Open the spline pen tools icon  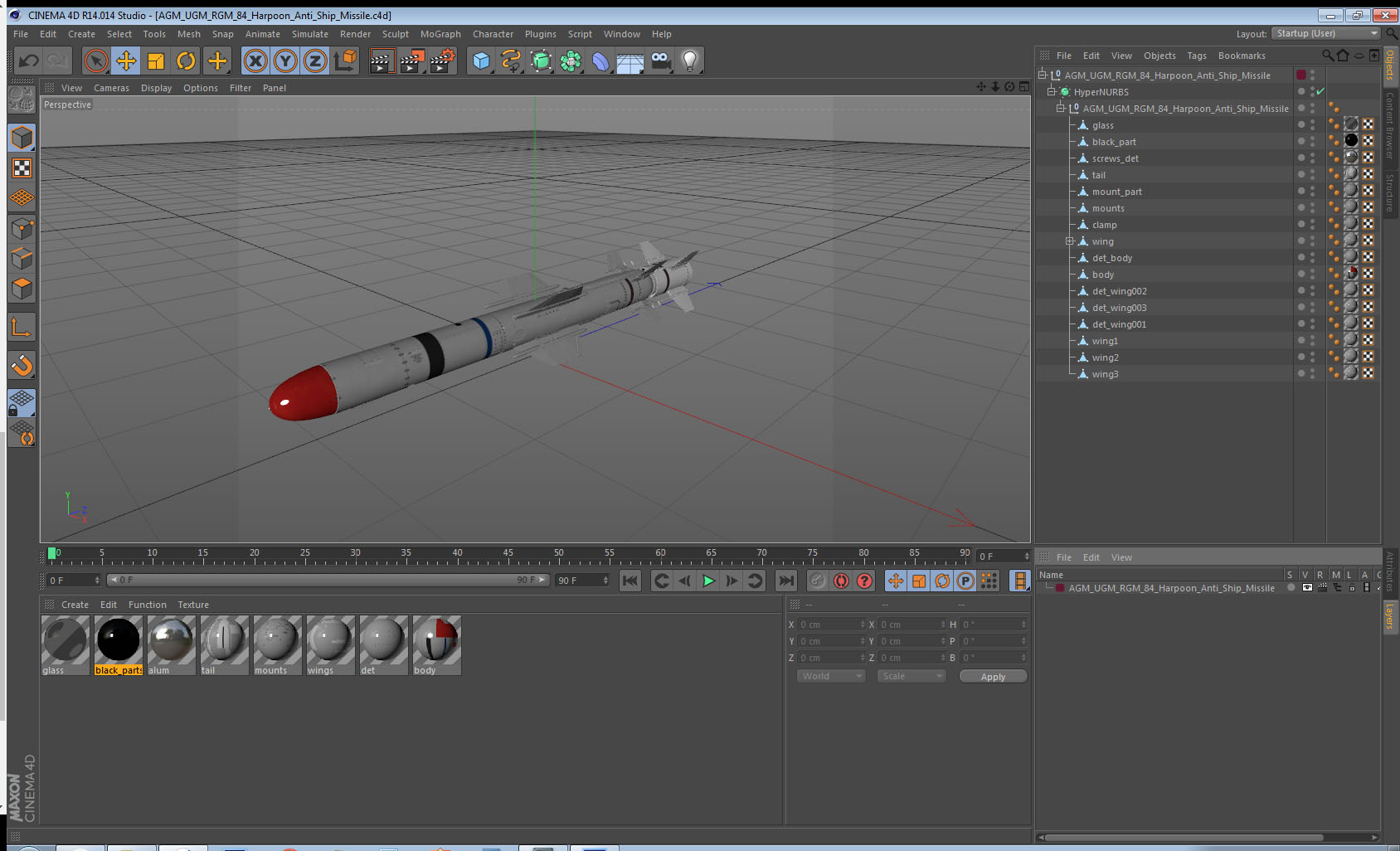511,61
